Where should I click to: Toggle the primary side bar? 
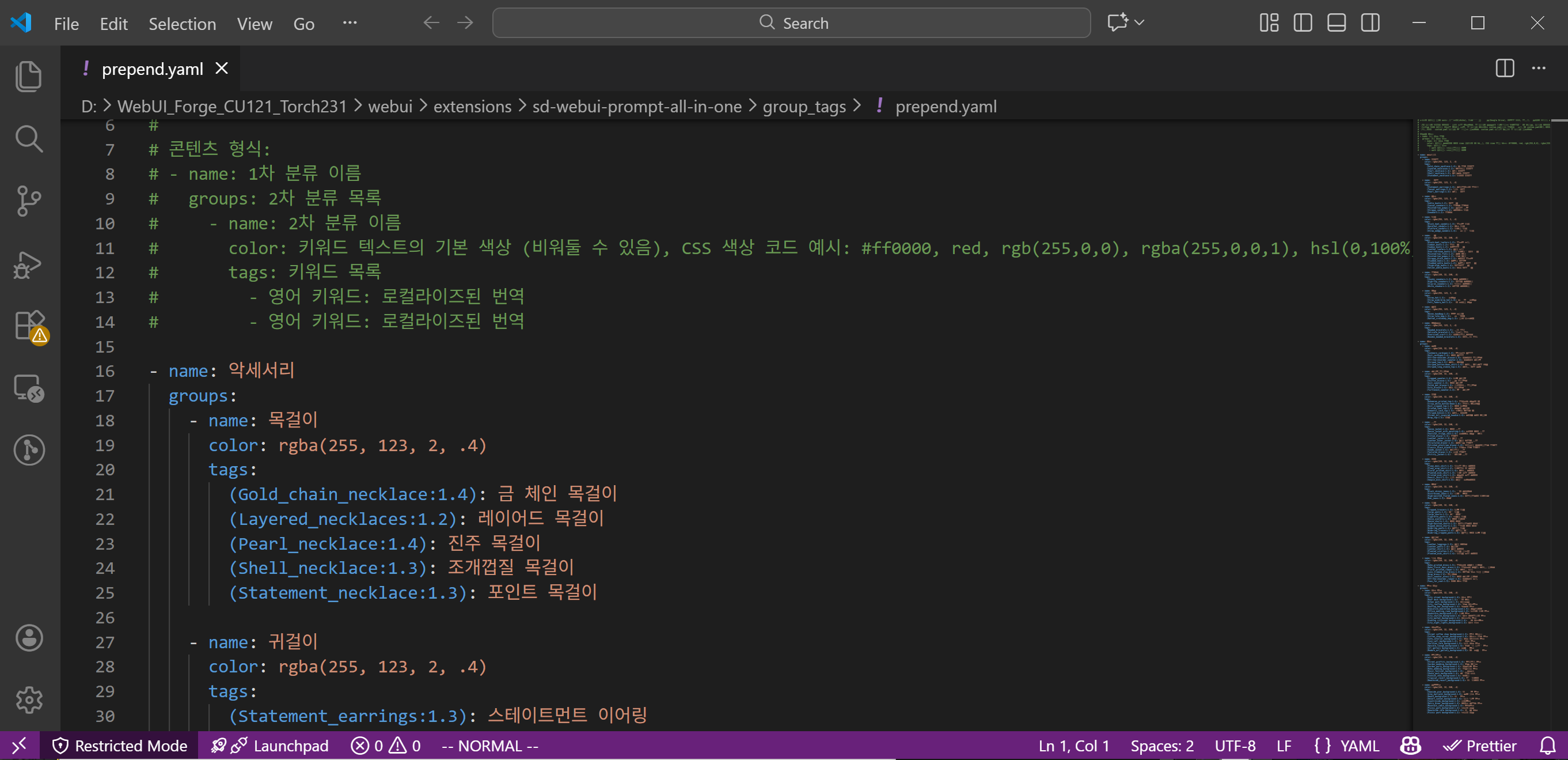[1303, 22]
